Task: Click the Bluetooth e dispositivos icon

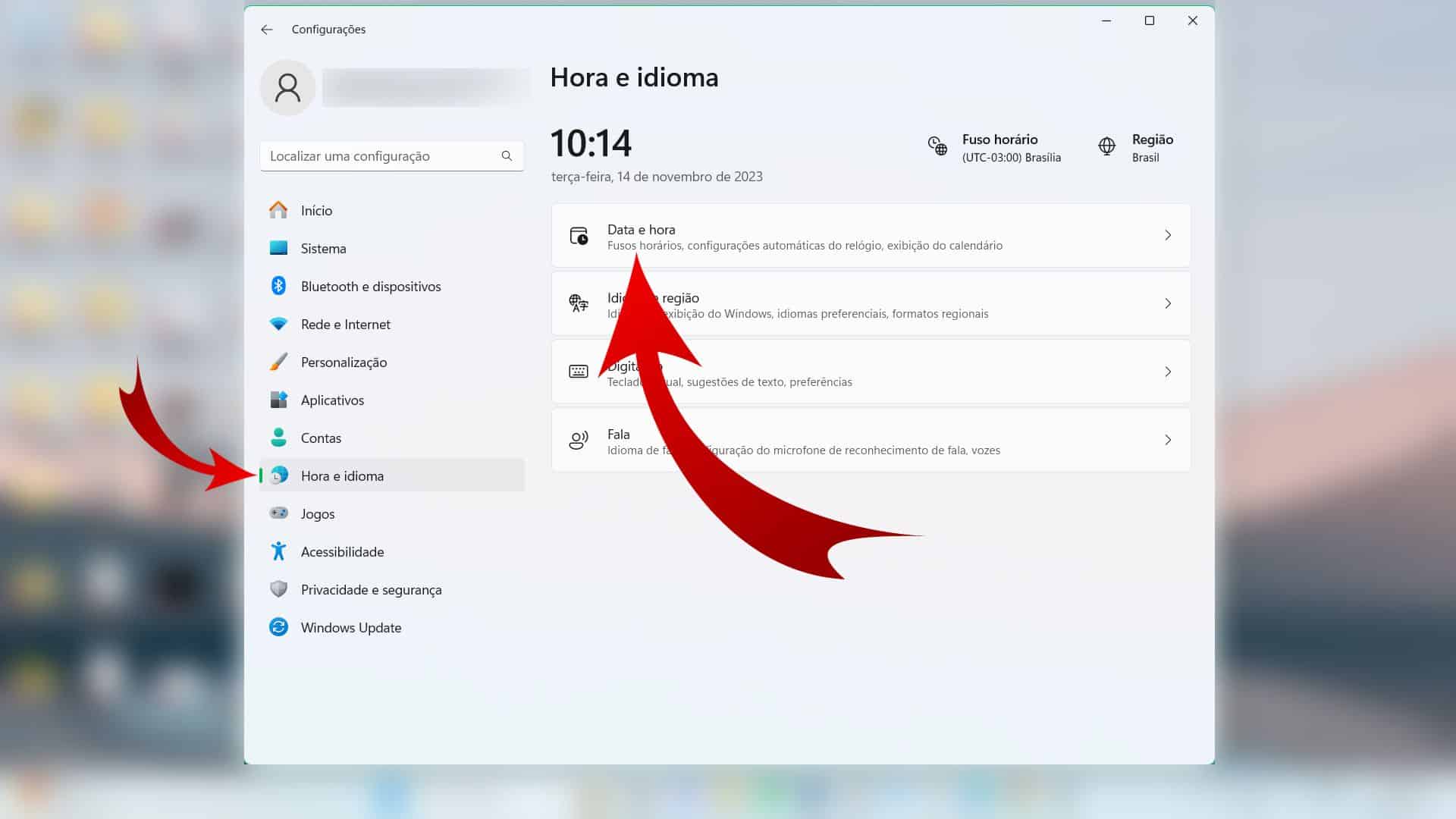Action: [279, 286]
